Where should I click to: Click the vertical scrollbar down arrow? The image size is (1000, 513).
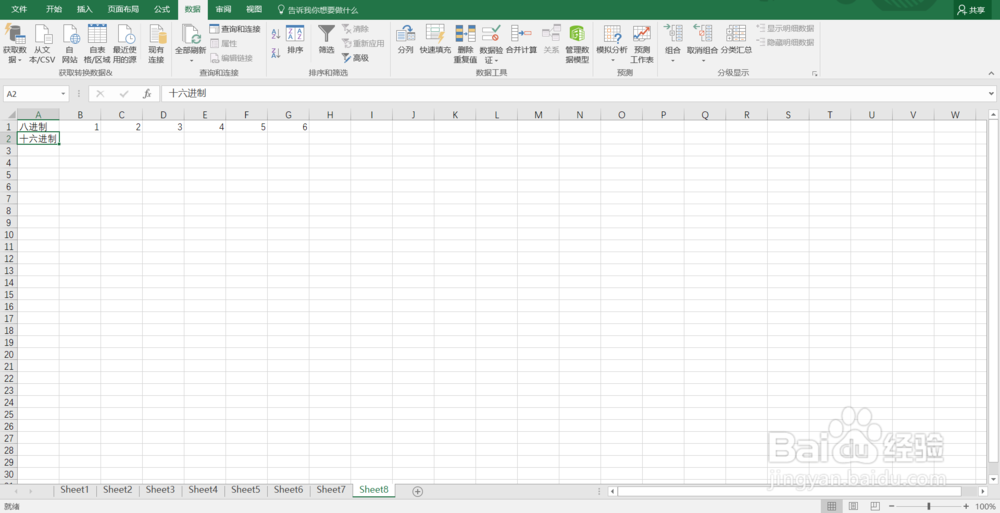[x=993, y=479]
